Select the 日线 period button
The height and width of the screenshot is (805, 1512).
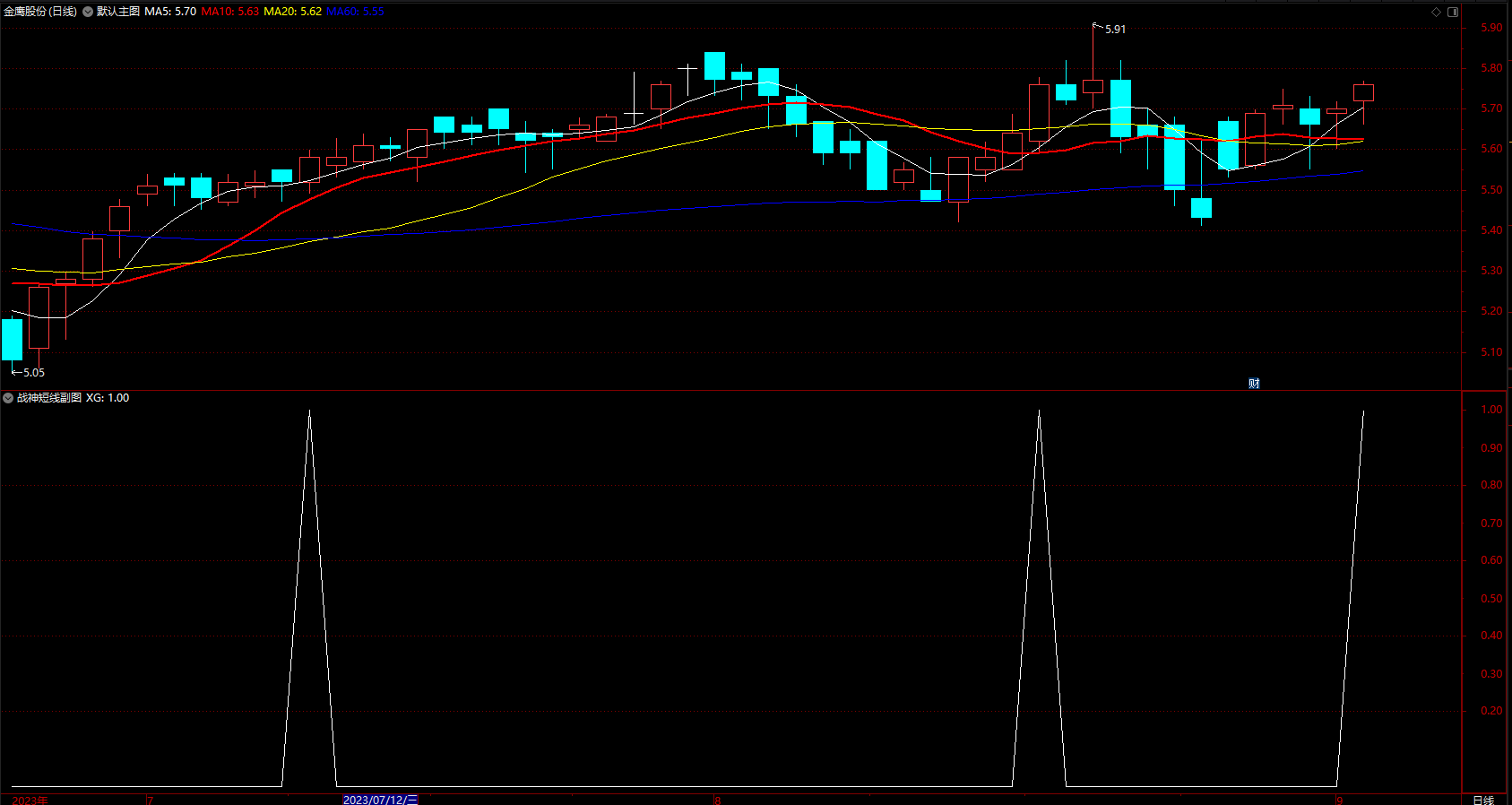coord(1483,800)
